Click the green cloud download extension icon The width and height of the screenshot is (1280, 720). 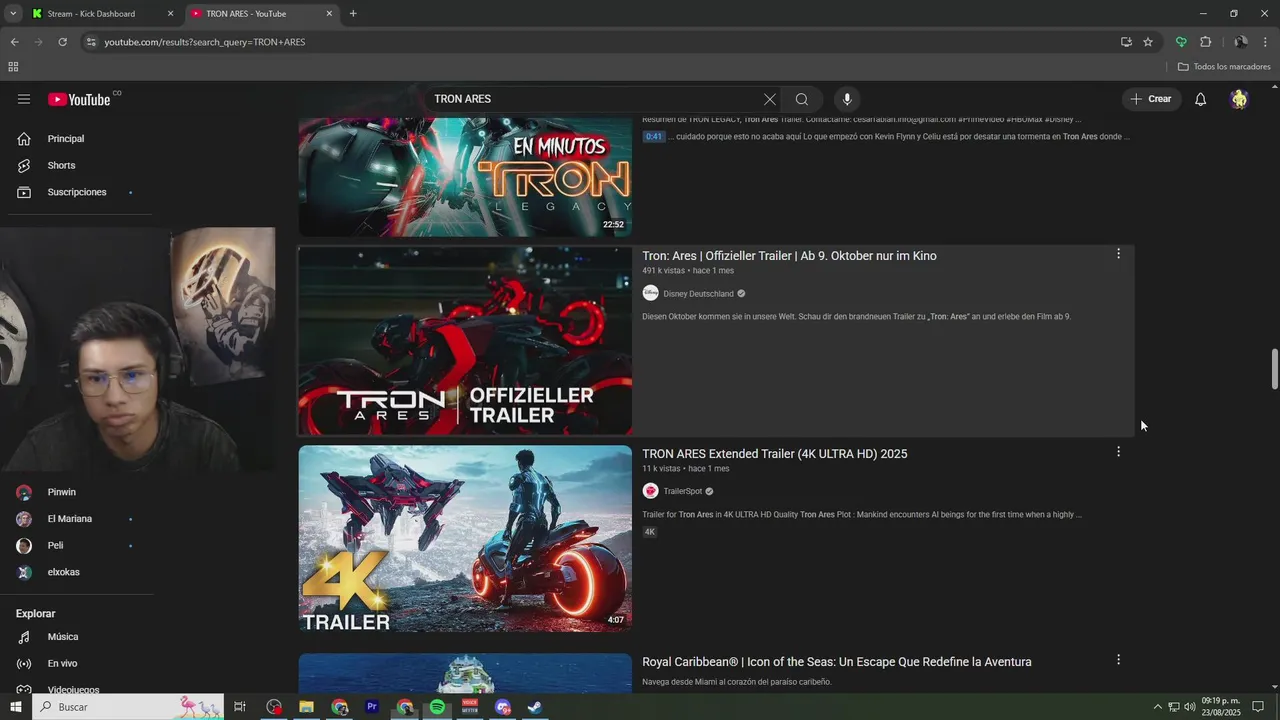click(x=1181, y=42)
